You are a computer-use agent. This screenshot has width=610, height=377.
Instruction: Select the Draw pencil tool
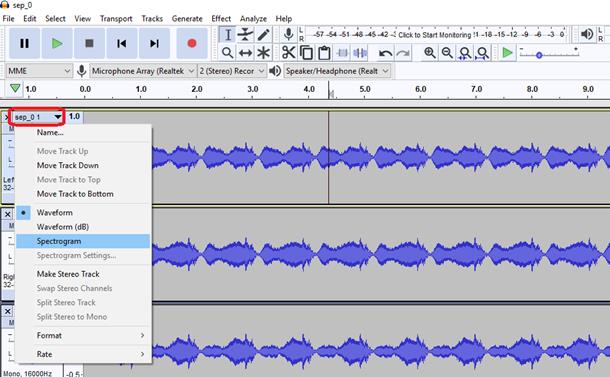pos(263,35)
